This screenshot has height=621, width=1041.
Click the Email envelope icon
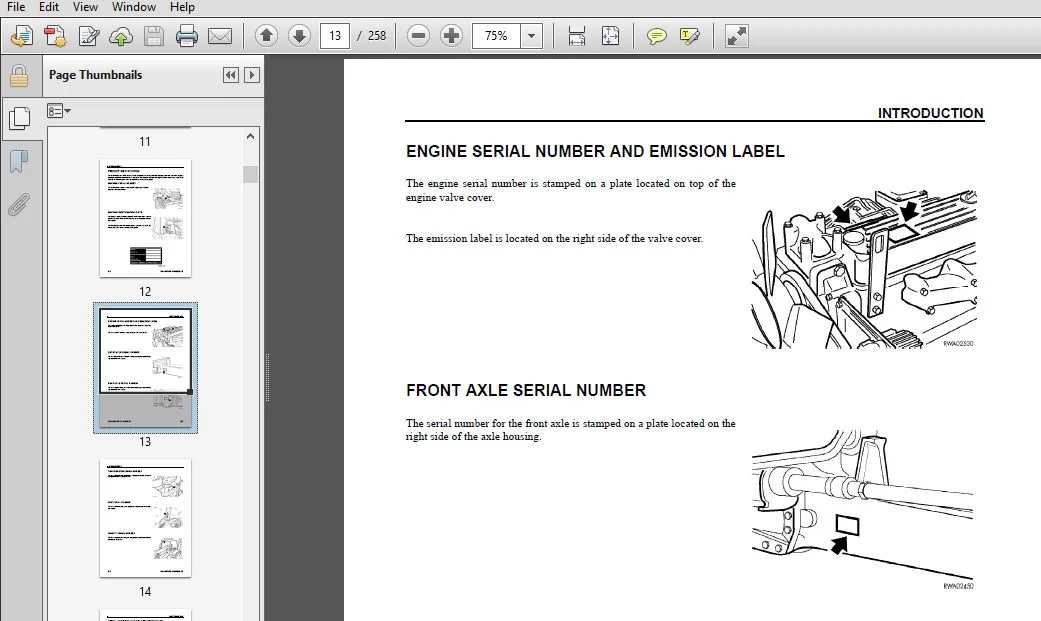pyautogui.click(x=220, y=36)
